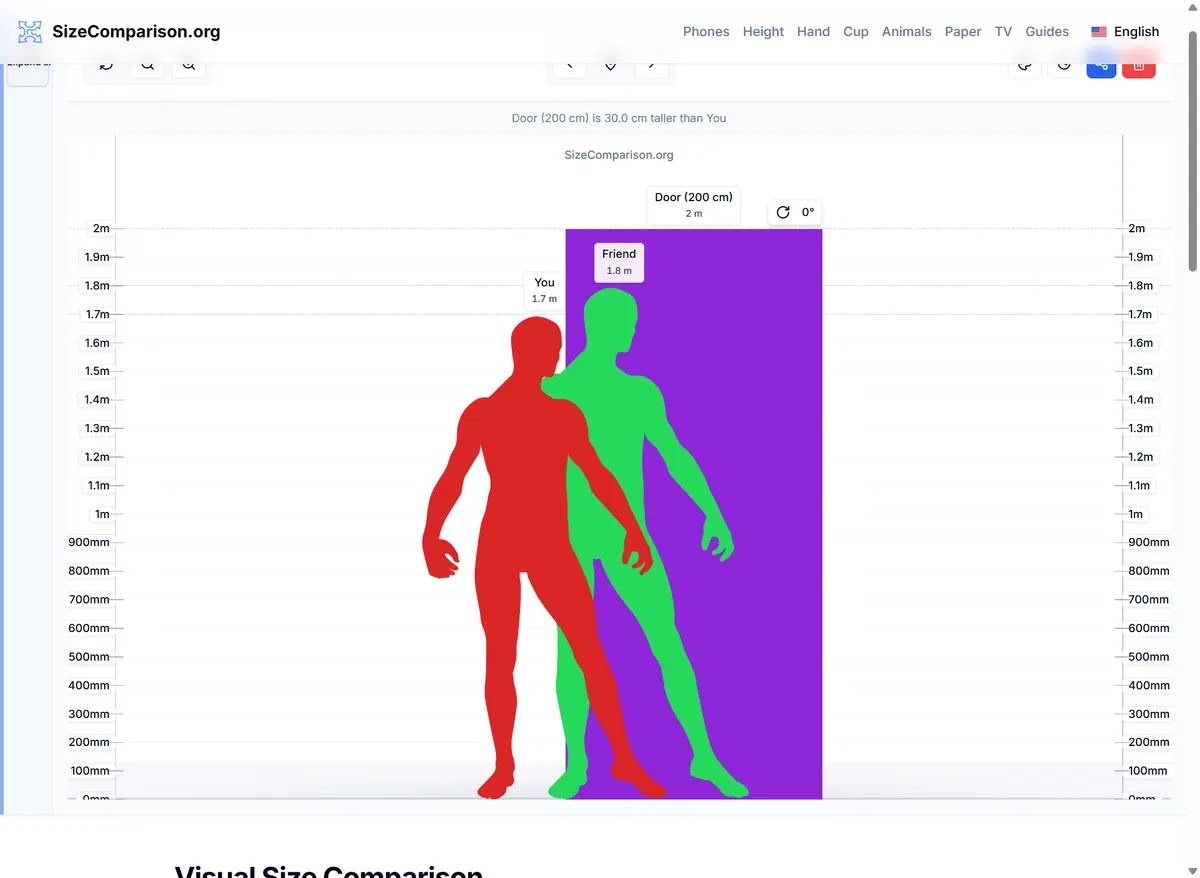Open the Hand menu item
Viewport: 1200px width, 878px height.
[813, 32]
